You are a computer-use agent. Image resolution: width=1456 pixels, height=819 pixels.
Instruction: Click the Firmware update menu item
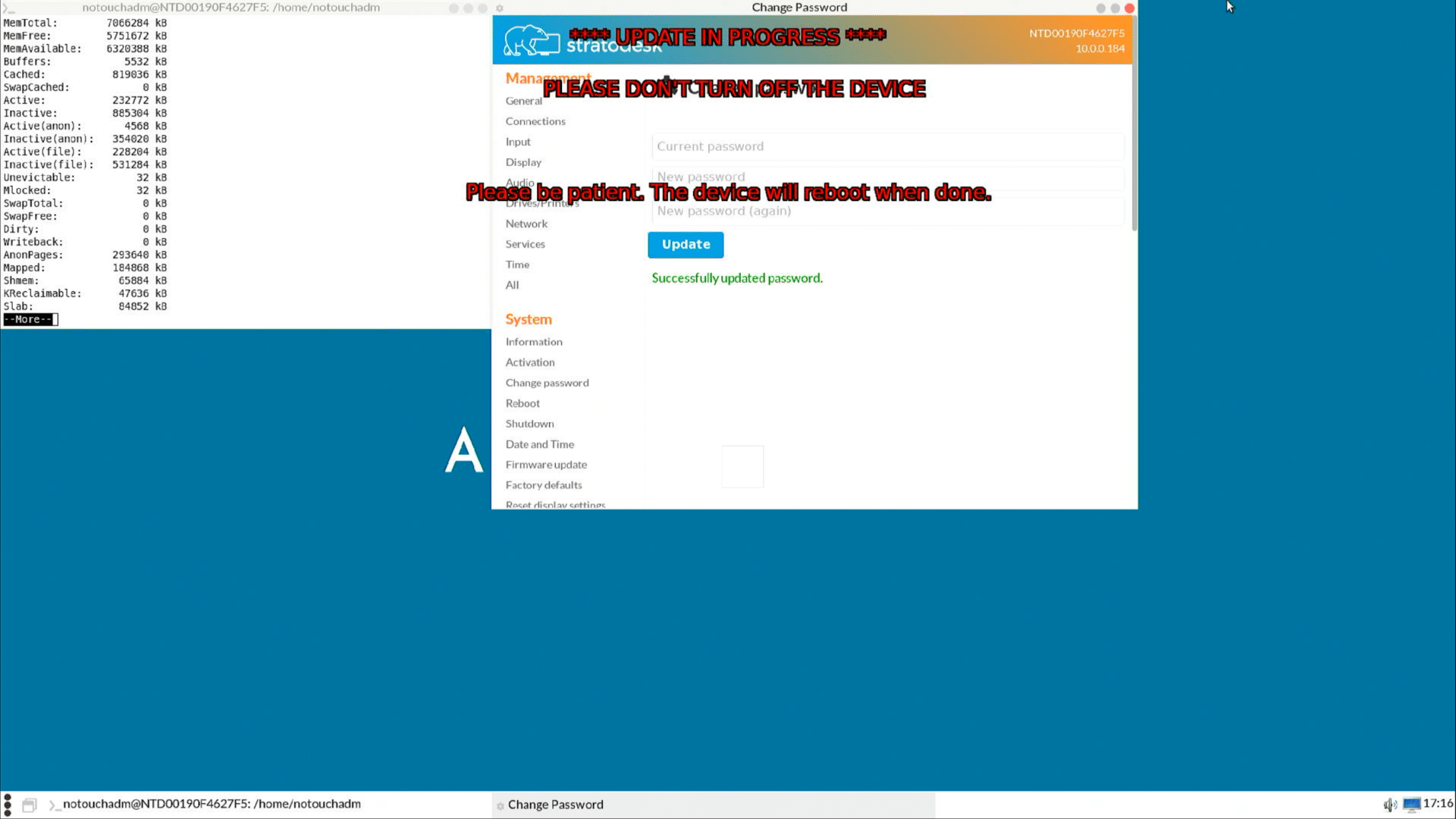coord(547,463)
